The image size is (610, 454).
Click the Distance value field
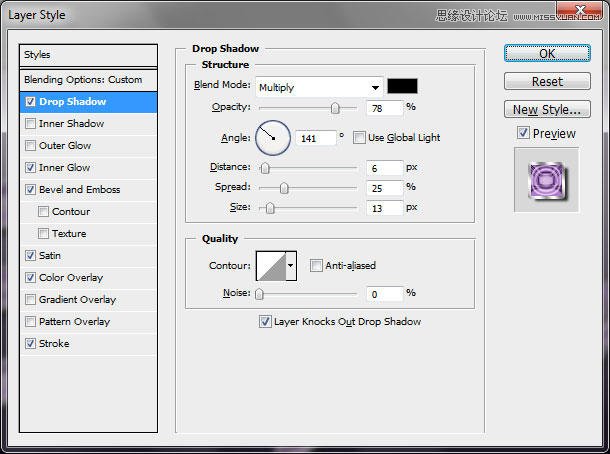coord(384,168)
